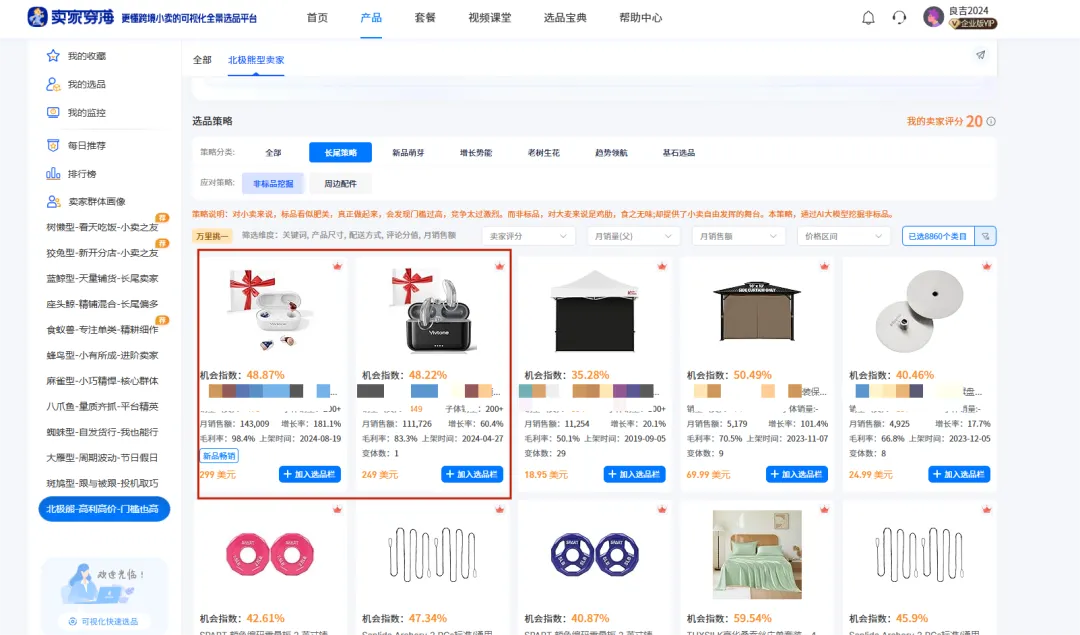The width and height of the screenshot is (1080, 635).
Task: Click the 企业版VIP badge
Action: (973, 23)
